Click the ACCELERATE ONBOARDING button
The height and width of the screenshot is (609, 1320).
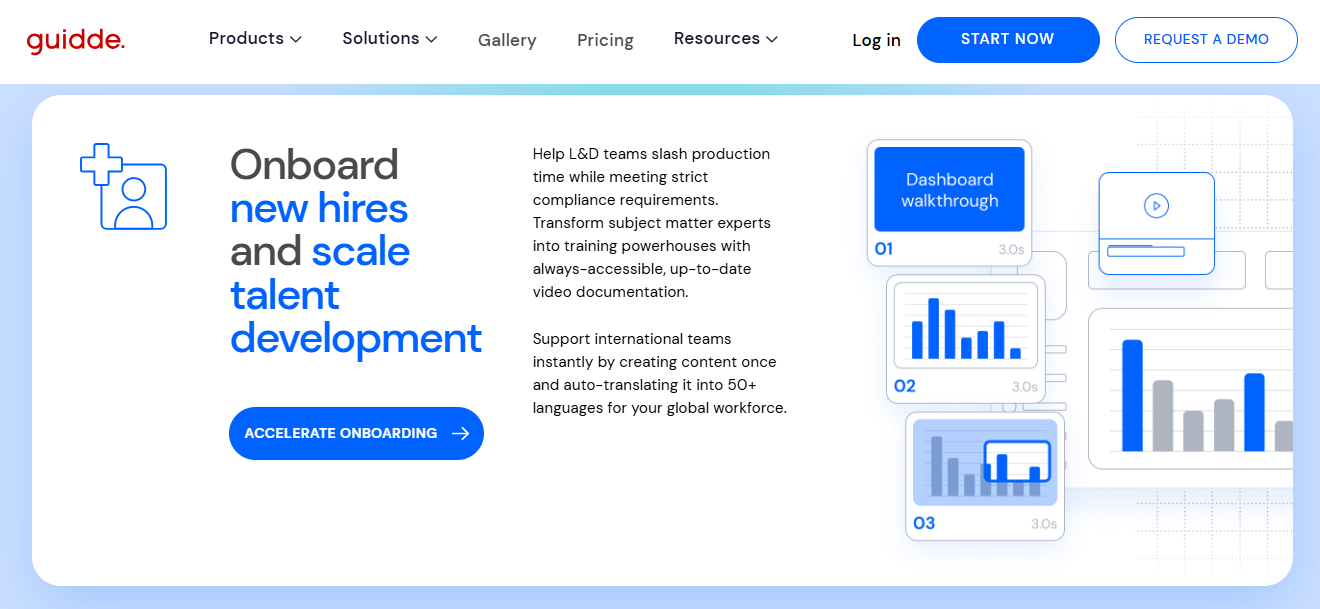point(356,433)
